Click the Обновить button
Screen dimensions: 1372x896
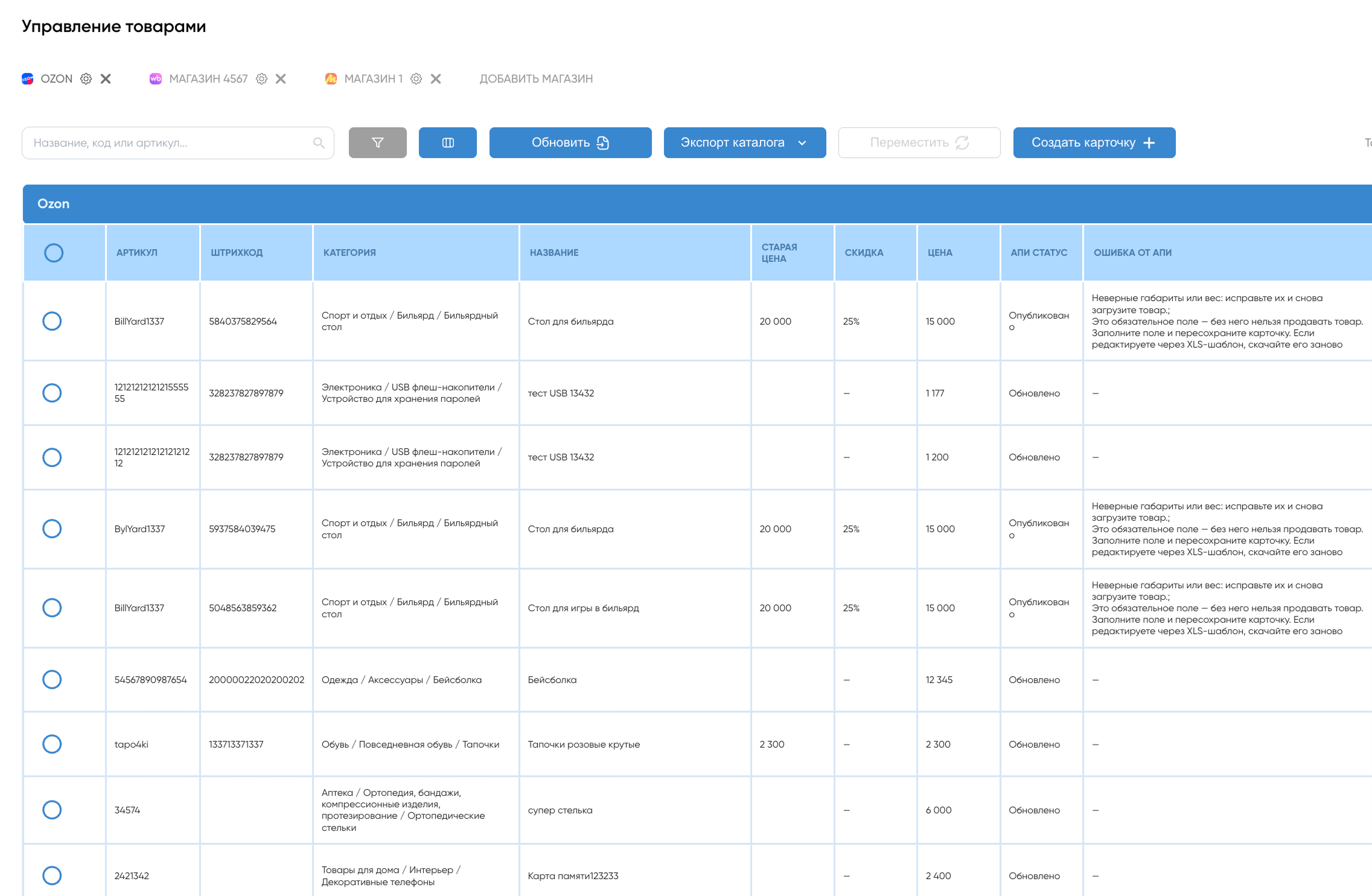tap(570, 143)
